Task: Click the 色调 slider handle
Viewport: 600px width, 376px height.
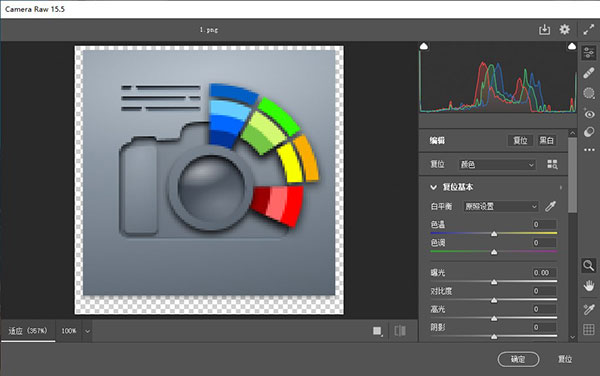Action: coord(494,252)
